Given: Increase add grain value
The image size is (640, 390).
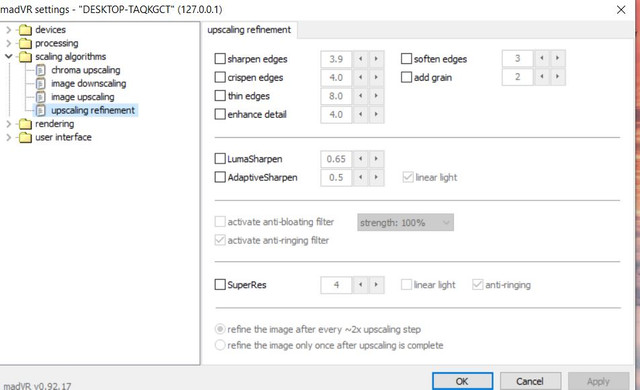Looking at the screenshot, I should (x=557, y=77).
